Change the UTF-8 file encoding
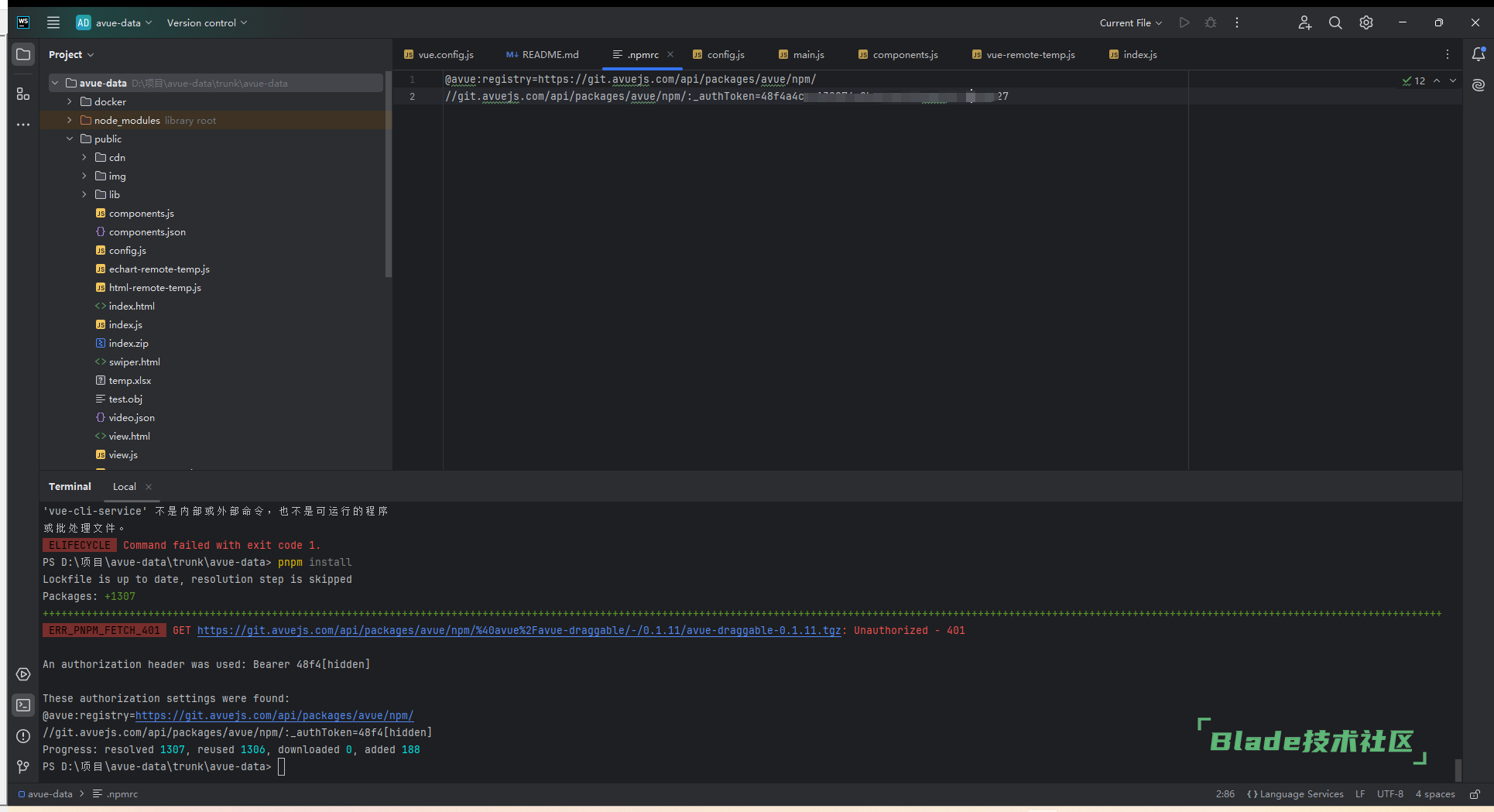 1390,794
